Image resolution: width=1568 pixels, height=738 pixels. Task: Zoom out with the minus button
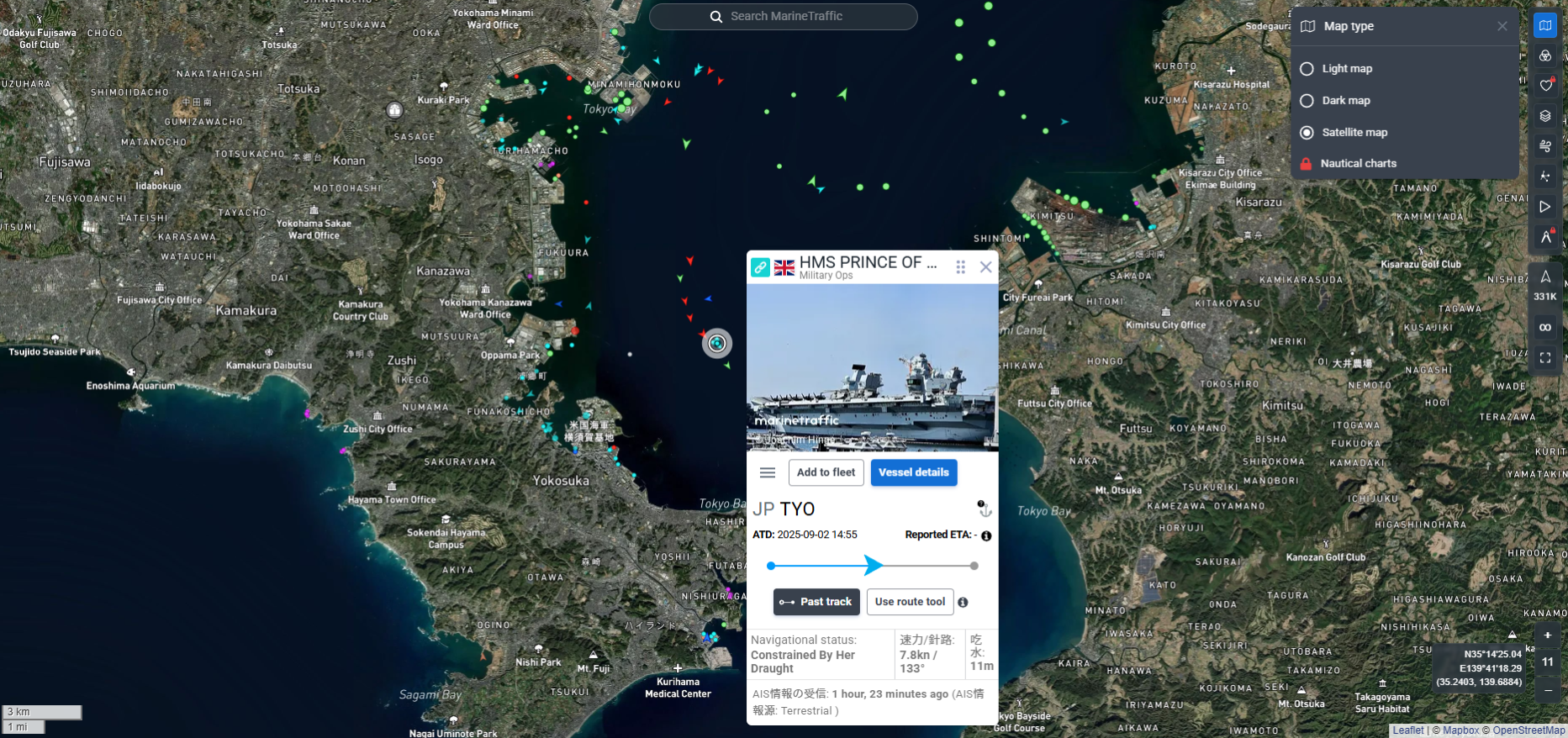1548,690
